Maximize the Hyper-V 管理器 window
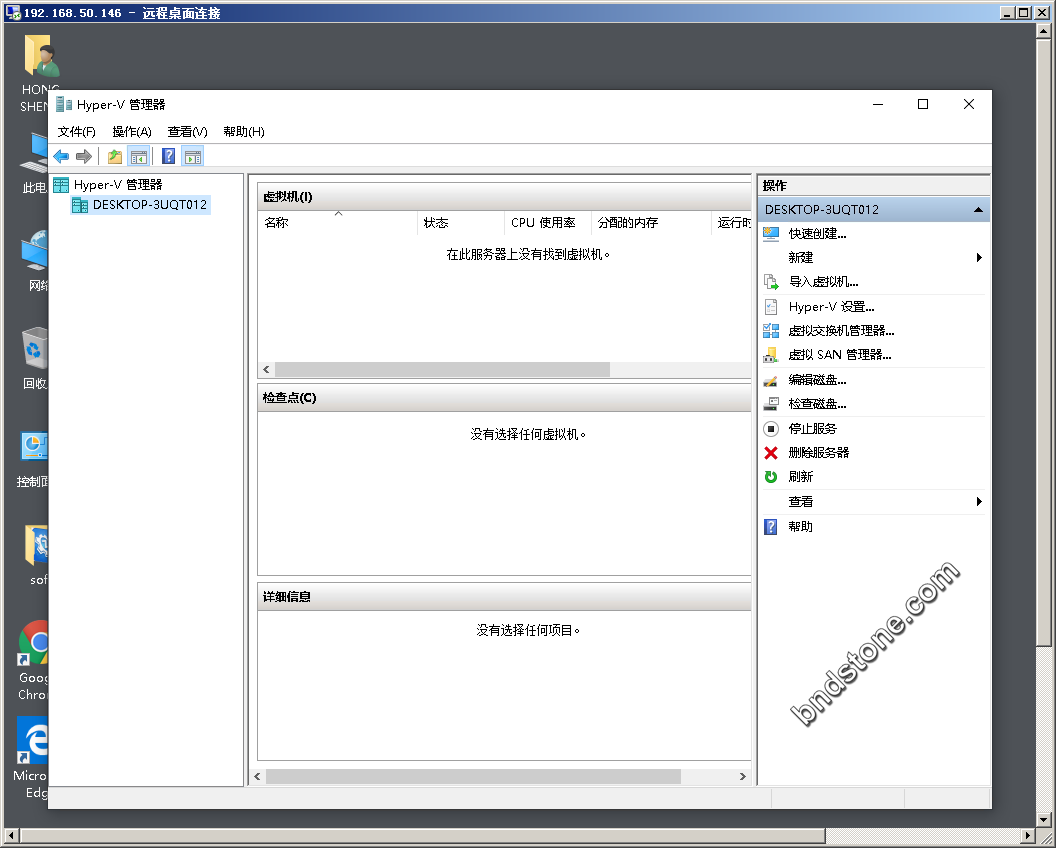Image resolution: width=1056 pixels, height=848 pixels. 923,104
